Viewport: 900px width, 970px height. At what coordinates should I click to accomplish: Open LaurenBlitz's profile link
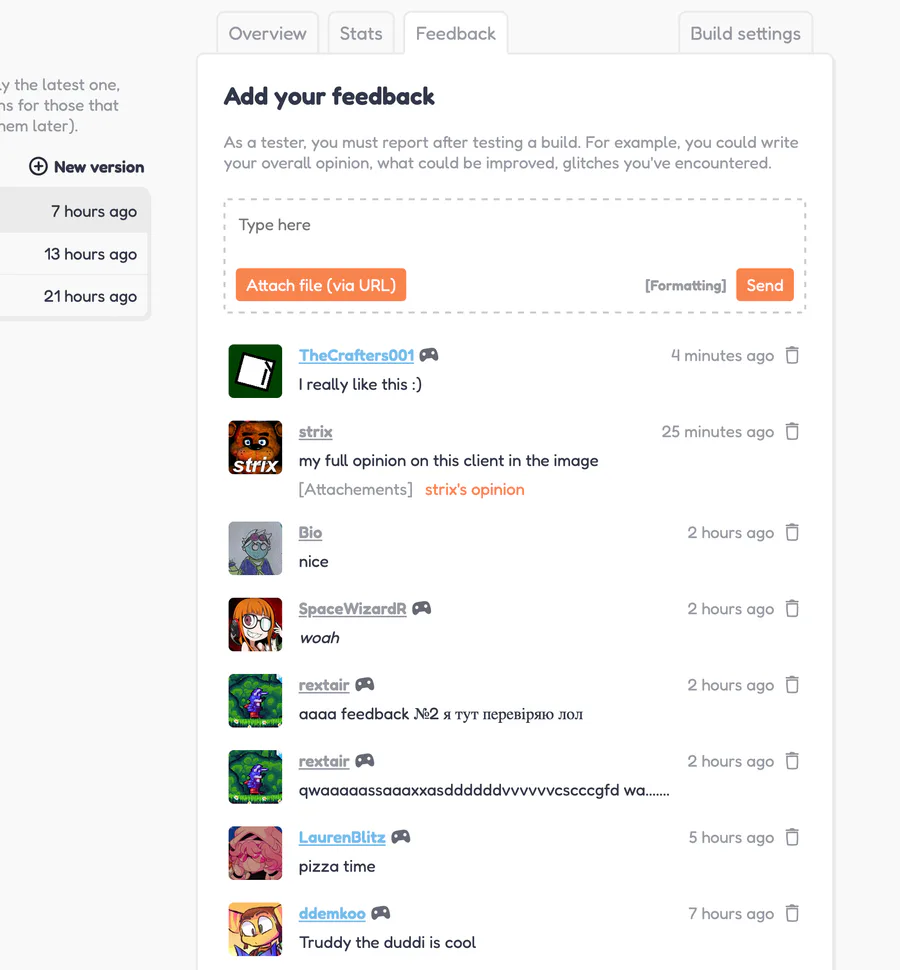[342, 837]
